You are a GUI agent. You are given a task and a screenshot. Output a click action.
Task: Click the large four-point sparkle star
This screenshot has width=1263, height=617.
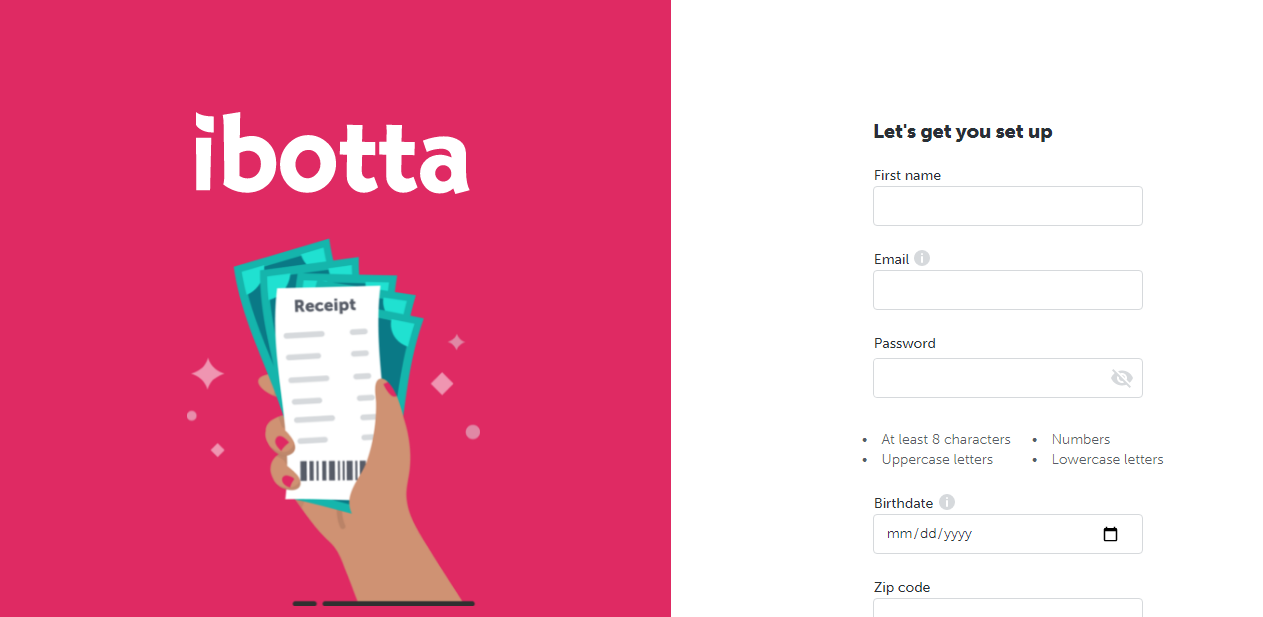(208, 374)
